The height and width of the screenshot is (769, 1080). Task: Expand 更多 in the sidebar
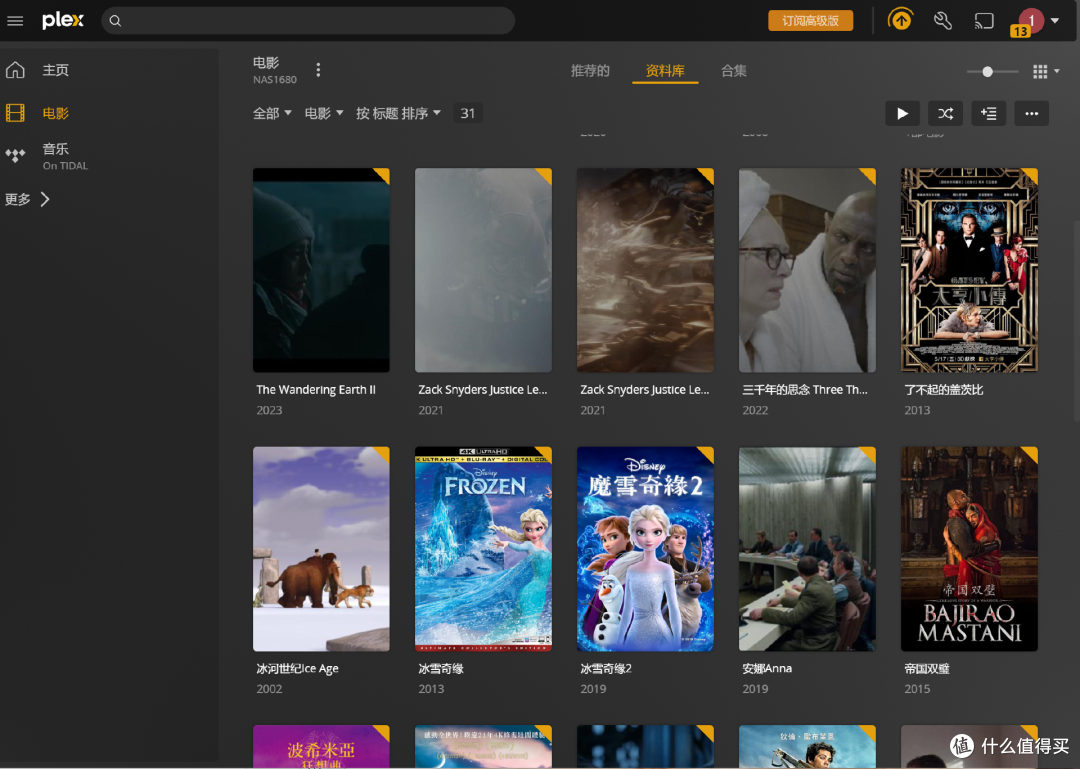[x=28, y=199]
